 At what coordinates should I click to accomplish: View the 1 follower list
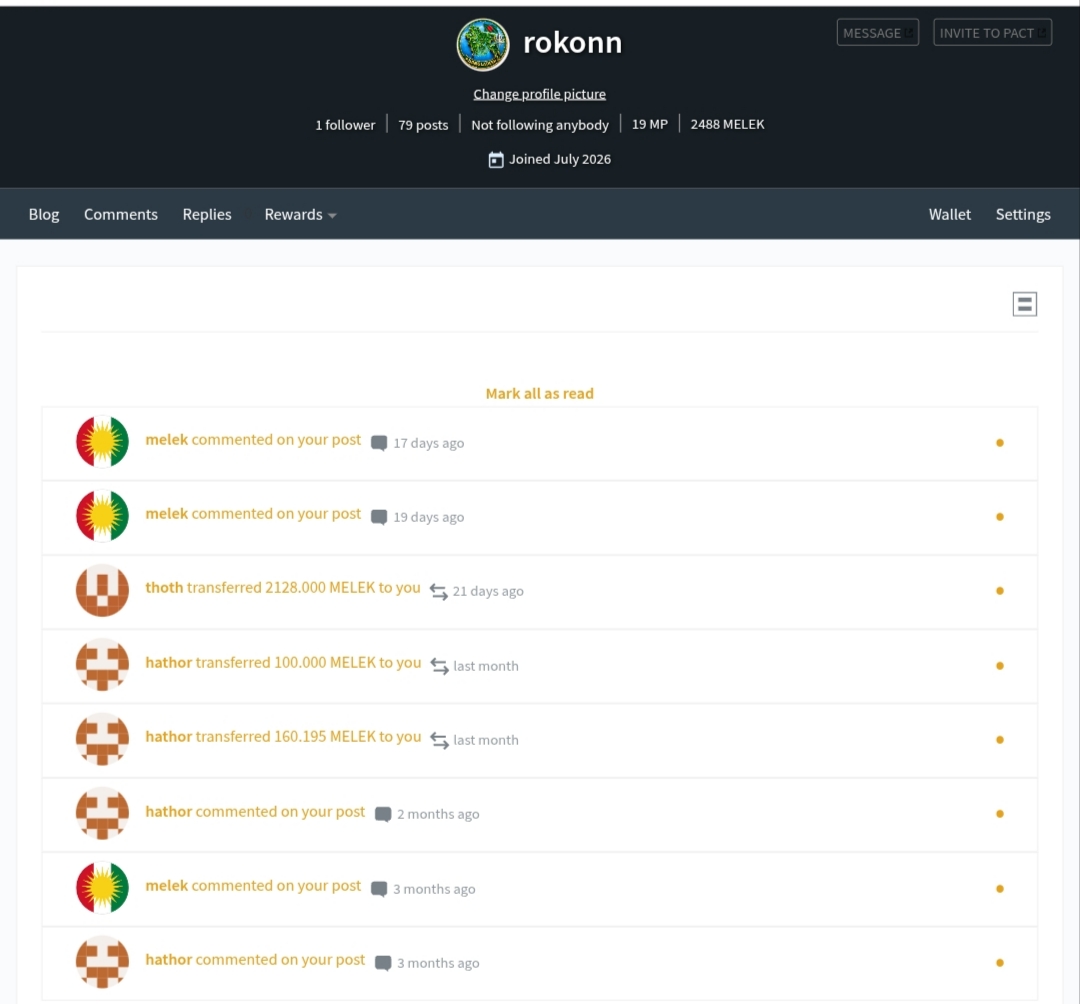tap(345, 125)
